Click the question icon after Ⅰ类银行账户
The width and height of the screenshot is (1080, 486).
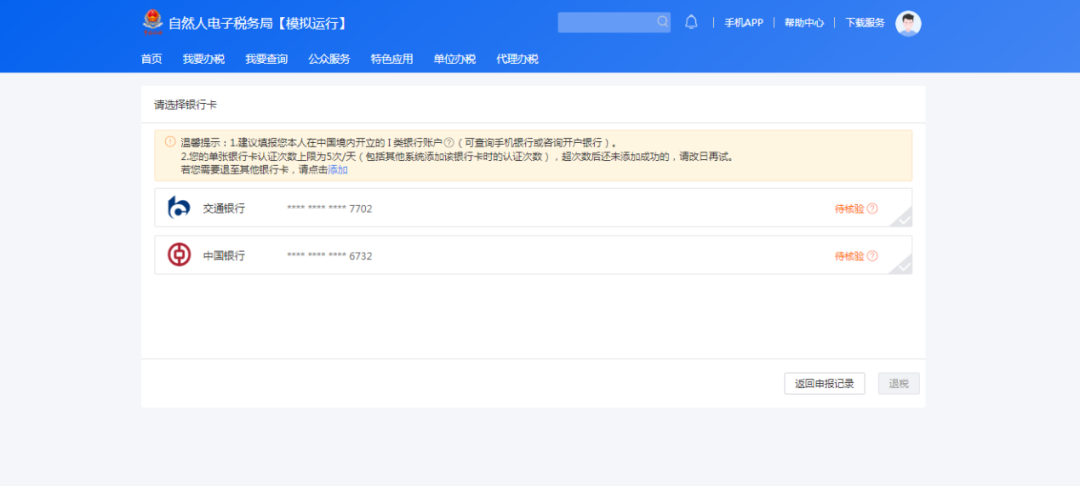(449, 142)
